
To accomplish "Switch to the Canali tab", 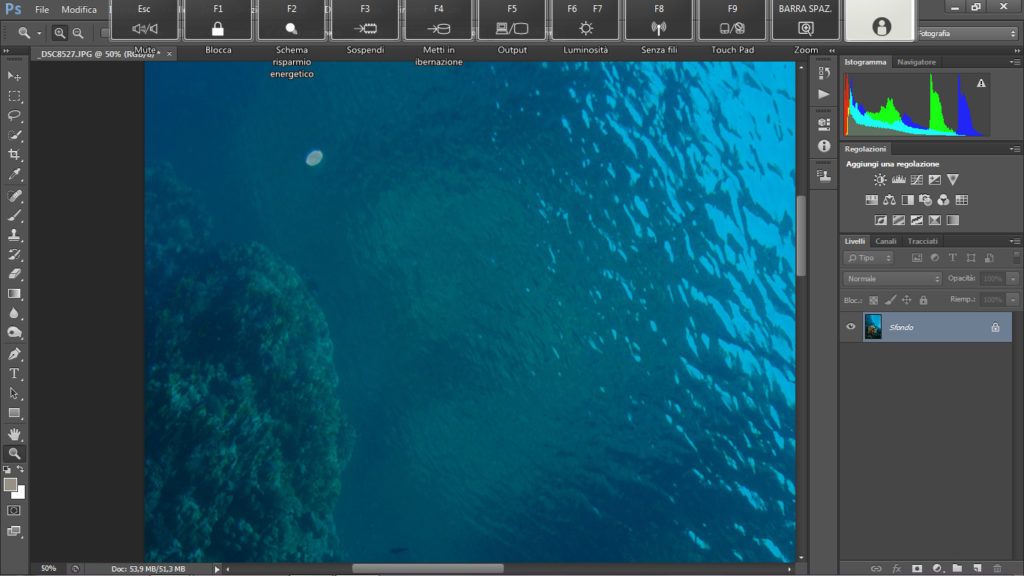I will click(886, 241).
